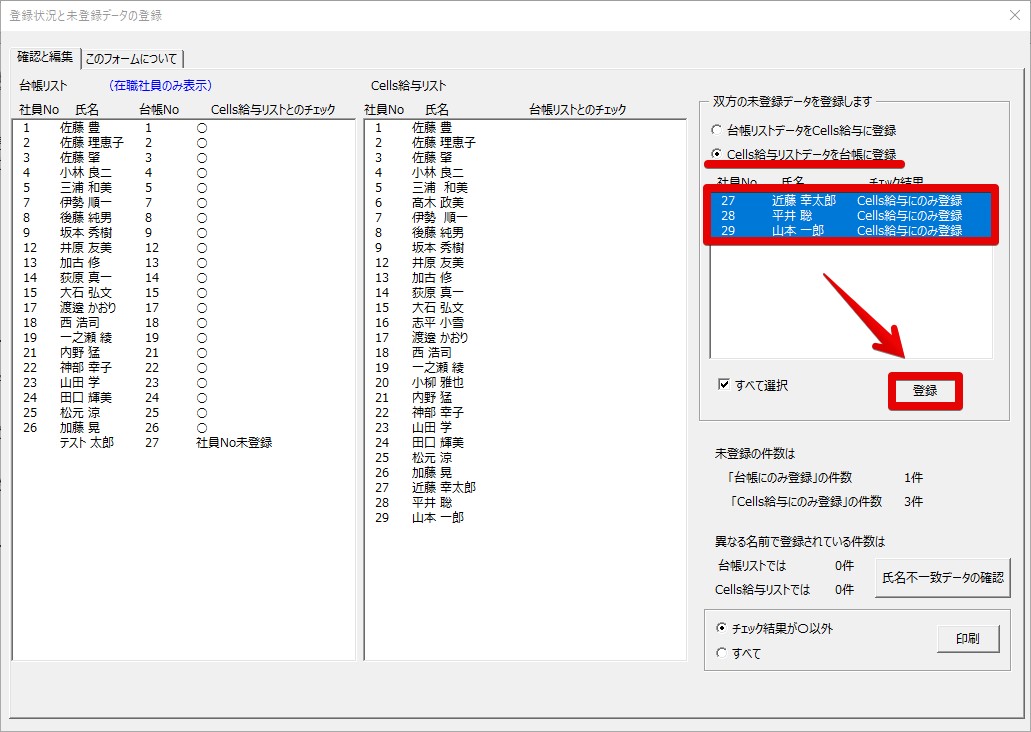Open the このフォームについて tab
The image size is (1031, 732).
(x=132, y=59)
